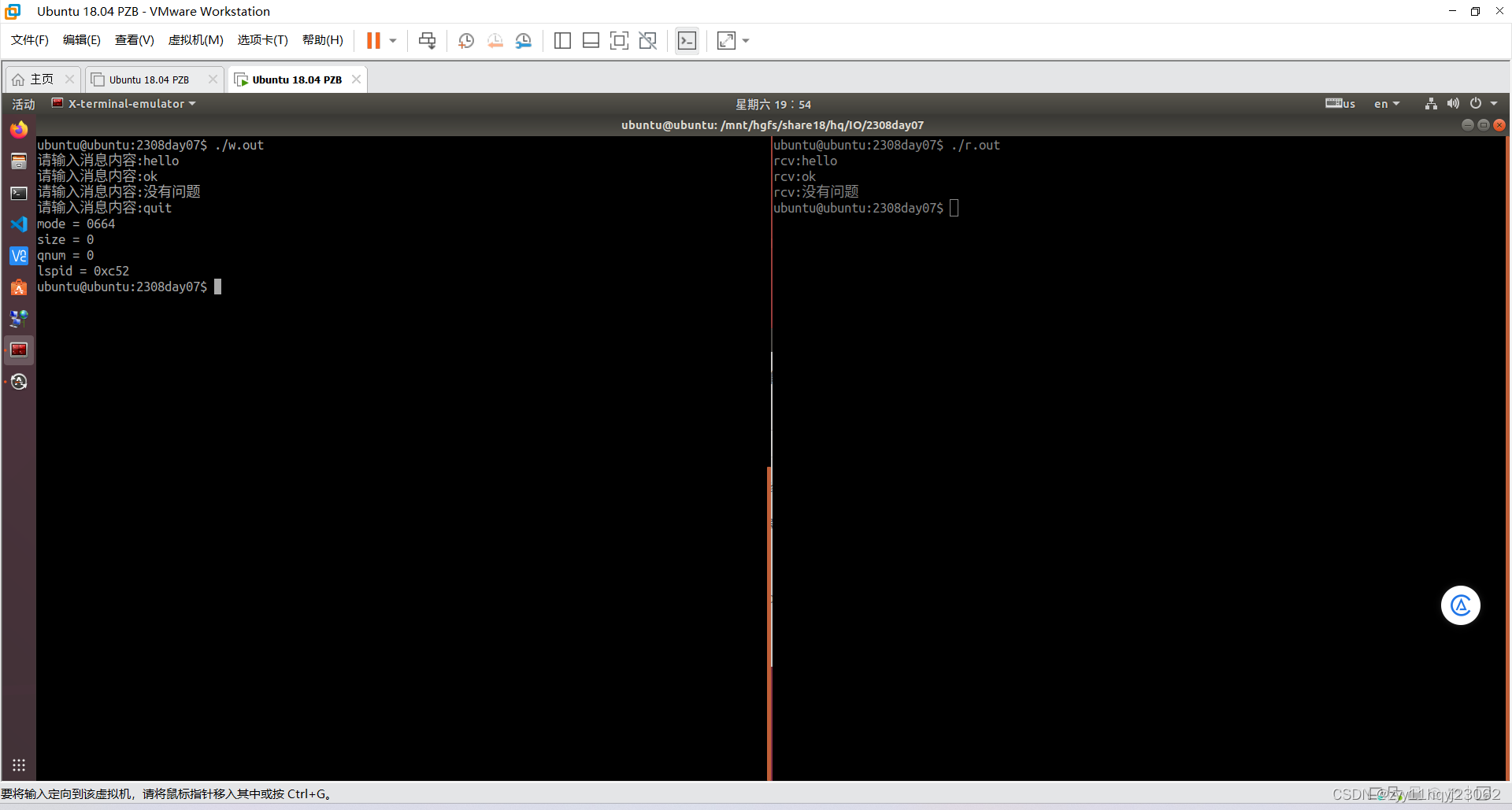1512x810 pixels.
Task: Open the VE application dock icon
Action: click(19, 256)
